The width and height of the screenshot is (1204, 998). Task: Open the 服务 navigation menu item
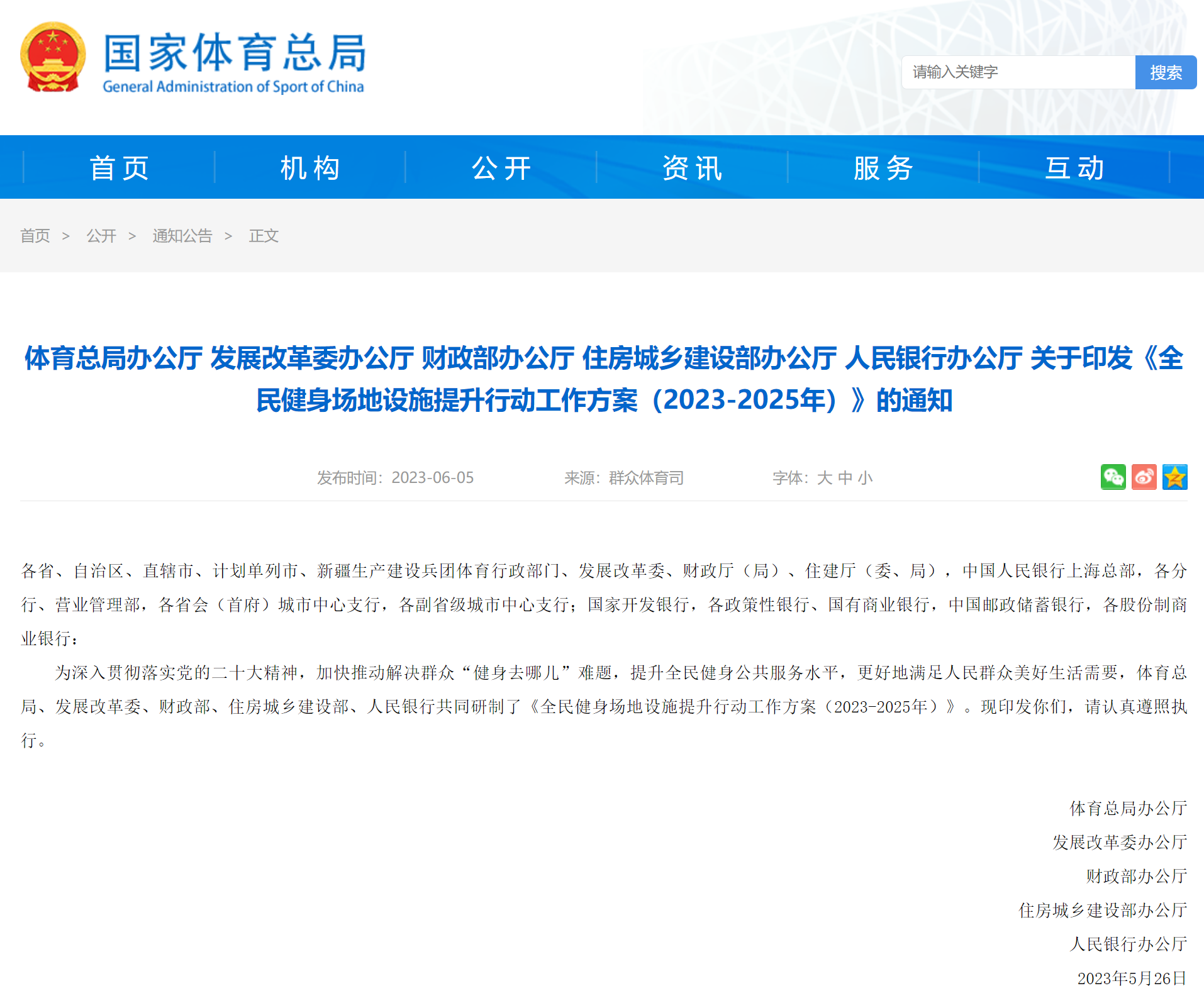pos(883,168)
